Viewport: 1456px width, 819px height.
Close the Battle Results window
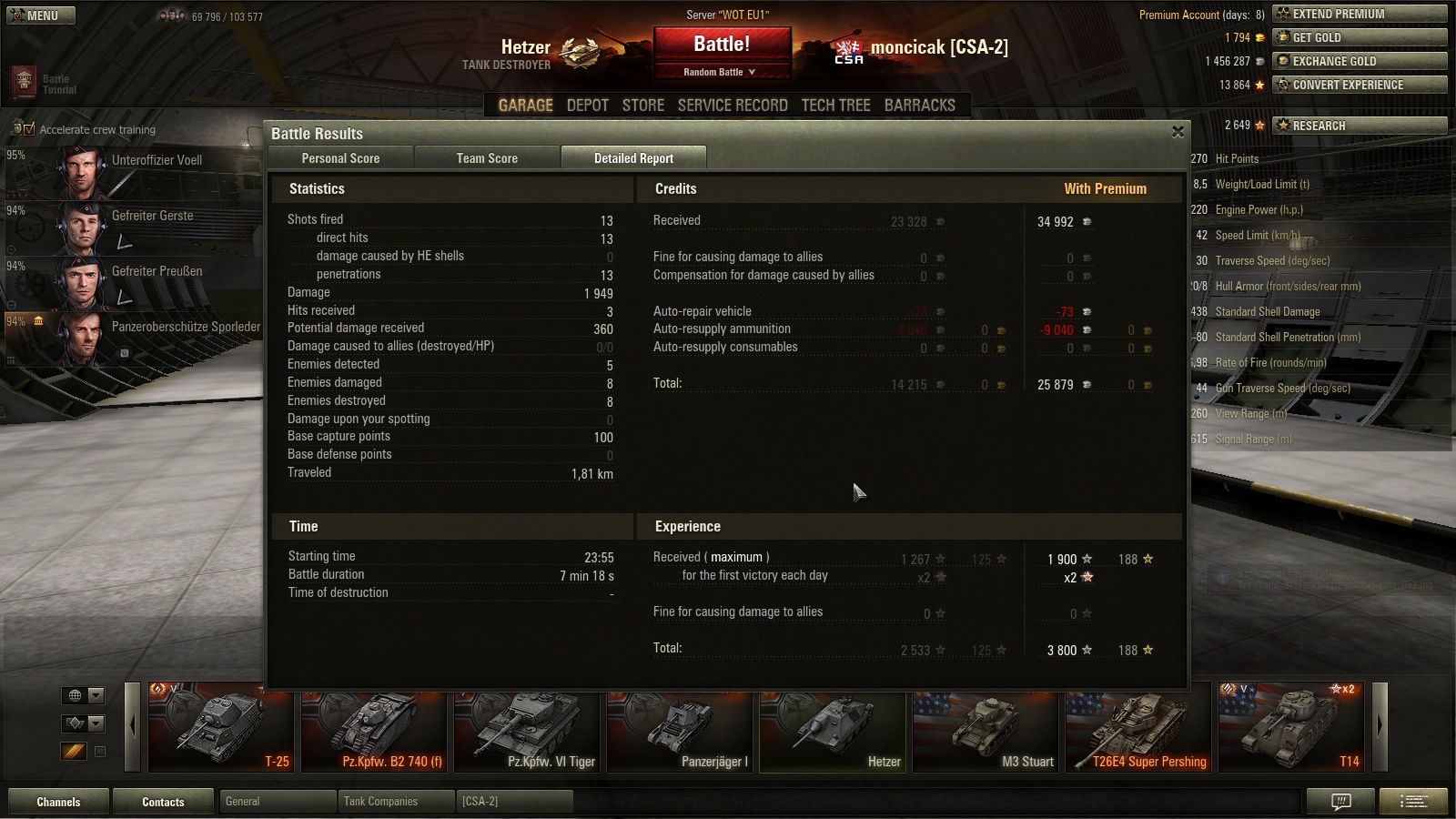click(1178, 132)
